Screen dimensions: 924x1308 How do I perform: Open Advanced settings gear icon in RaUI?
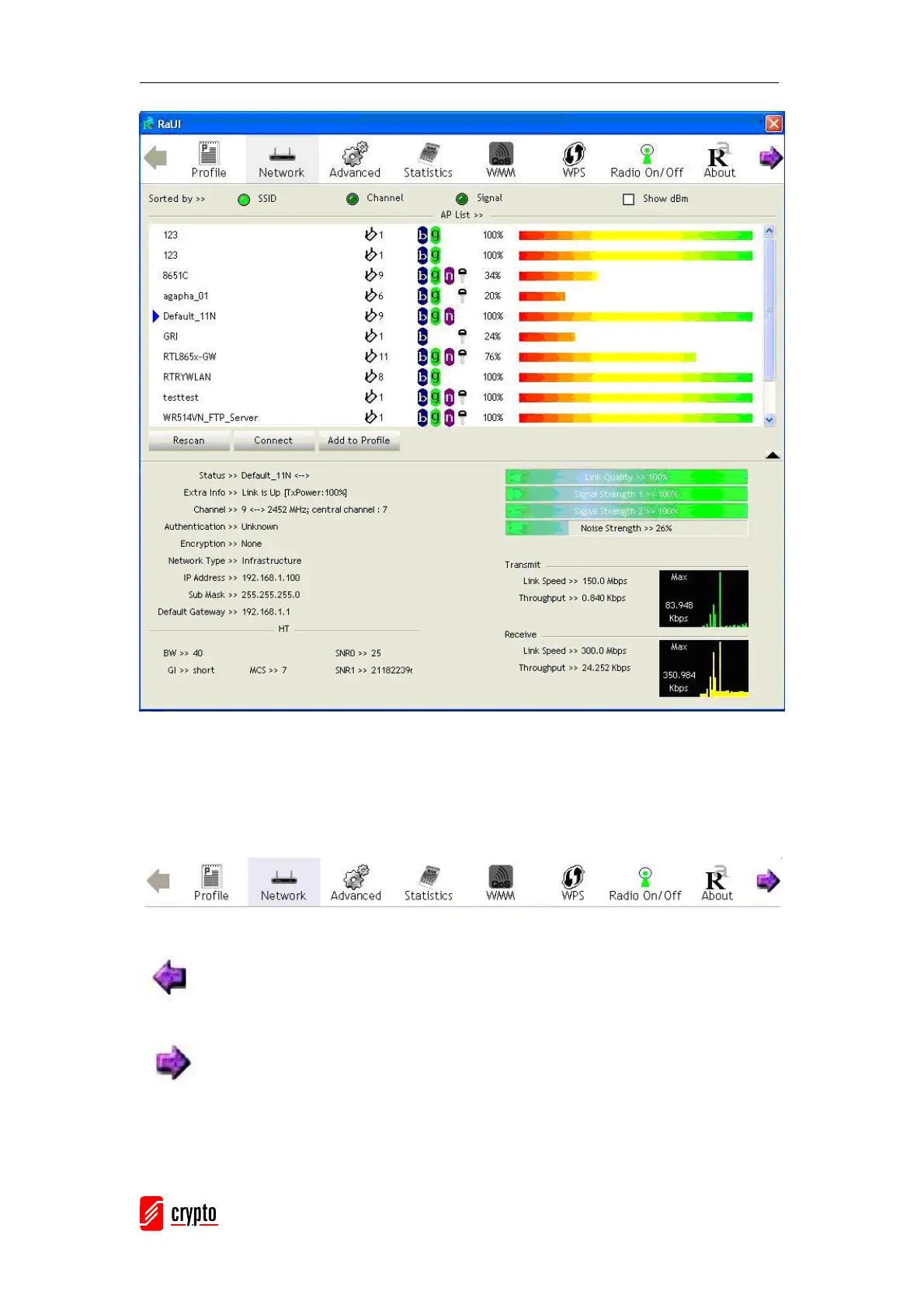(355, 160)
